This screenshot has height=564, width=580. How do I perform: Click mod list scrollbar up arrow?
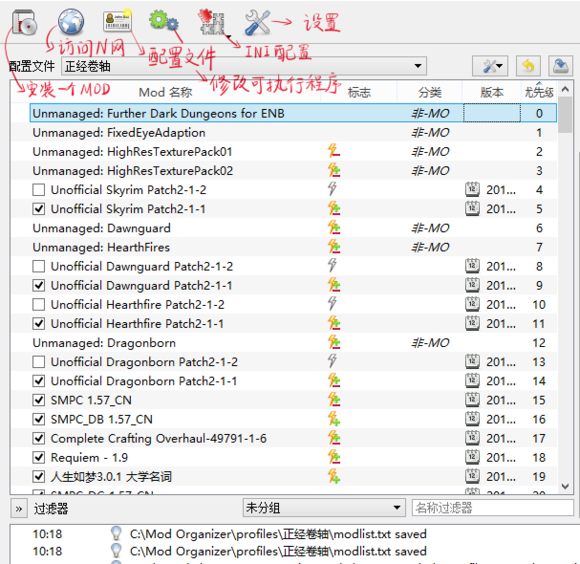[x=565, y=90]
